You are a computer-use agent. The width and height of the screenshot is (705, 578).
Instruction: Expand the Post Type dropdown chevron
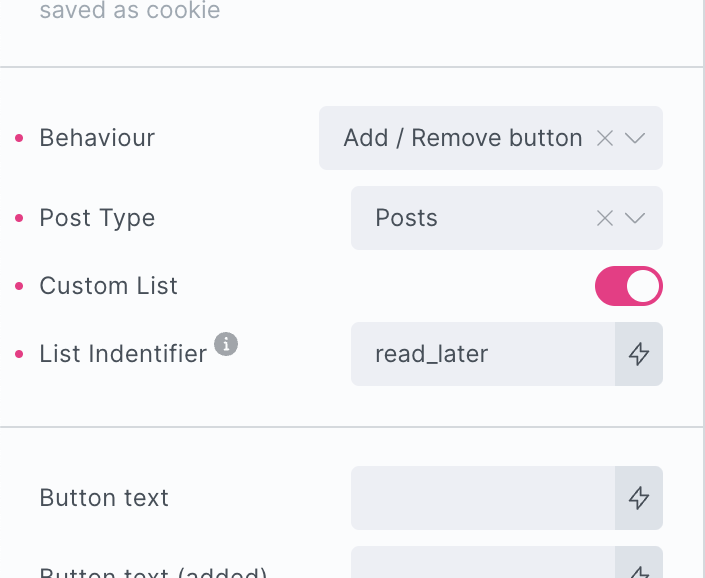click(x=635, y=218)
